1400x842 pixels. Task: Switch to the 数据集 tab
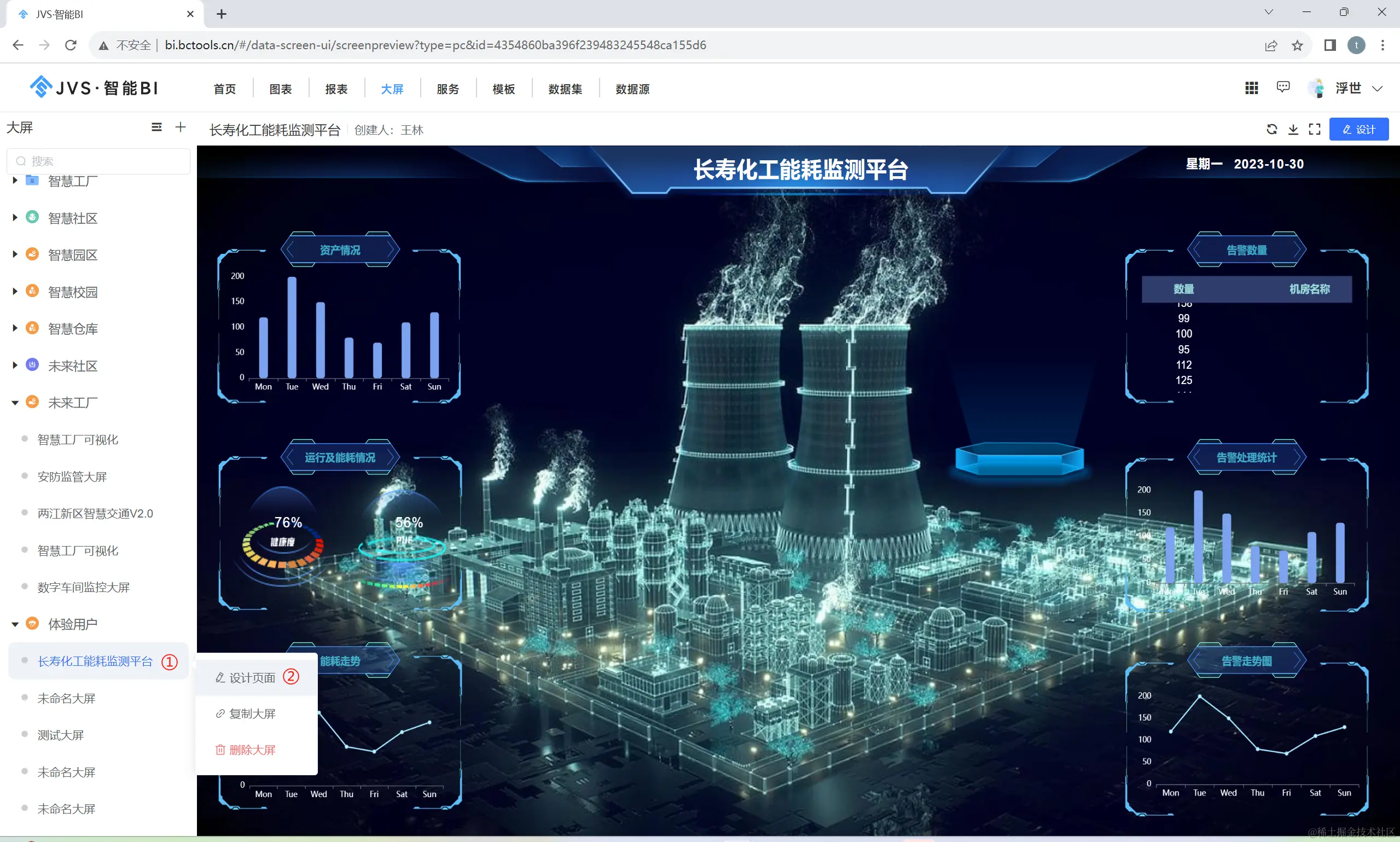point(565,89)
